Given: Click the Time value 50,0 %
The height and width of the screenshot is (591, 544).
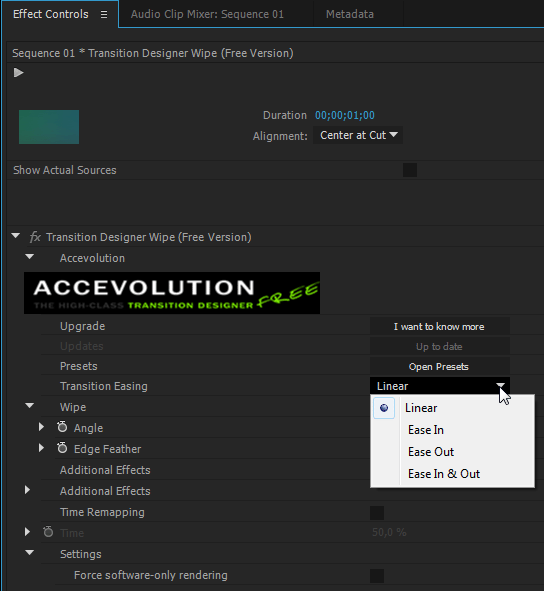Looking at the screenshot, I should point(389,532).
